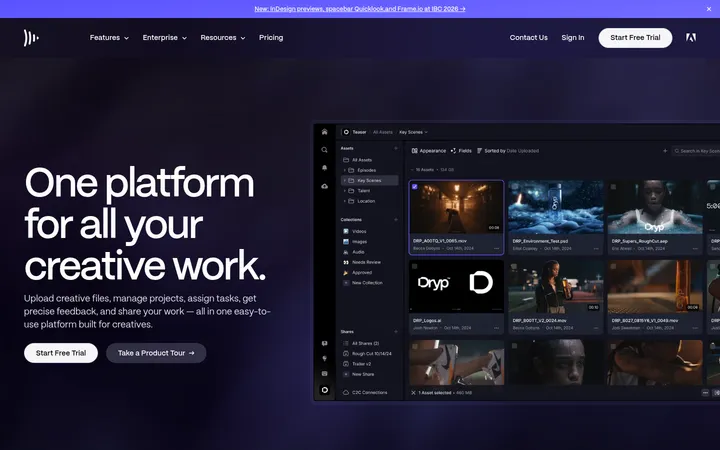Click Start Free Trial in header
Viewport: 720px width, 450px height.
[635, 38]
